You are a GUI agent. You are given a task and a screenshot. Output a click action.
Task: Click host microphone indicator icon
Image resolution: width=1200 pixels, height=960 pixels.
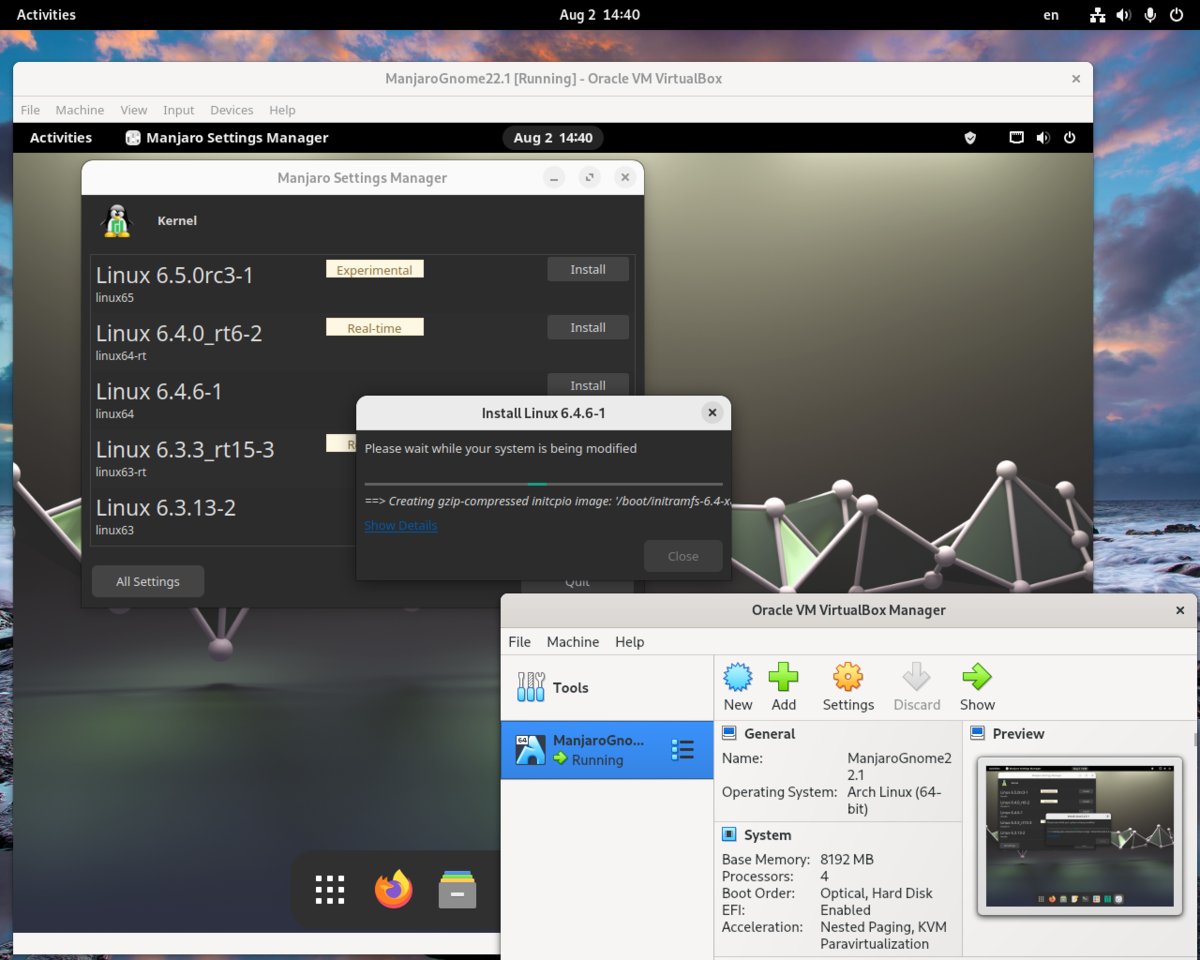point(1151,15)
